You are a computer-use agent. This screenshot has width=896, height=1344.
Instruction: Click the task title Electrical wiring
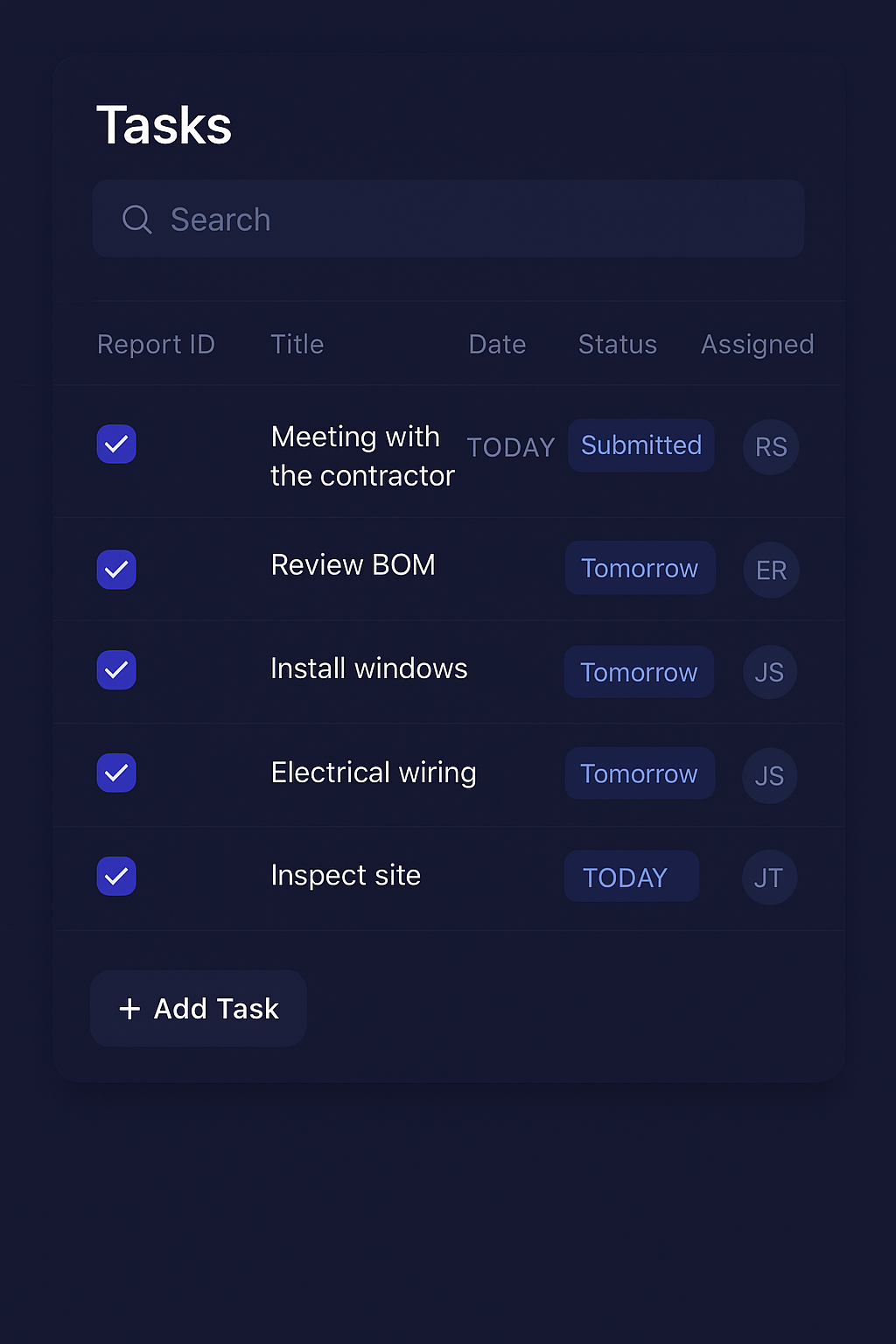click(374, 773)
